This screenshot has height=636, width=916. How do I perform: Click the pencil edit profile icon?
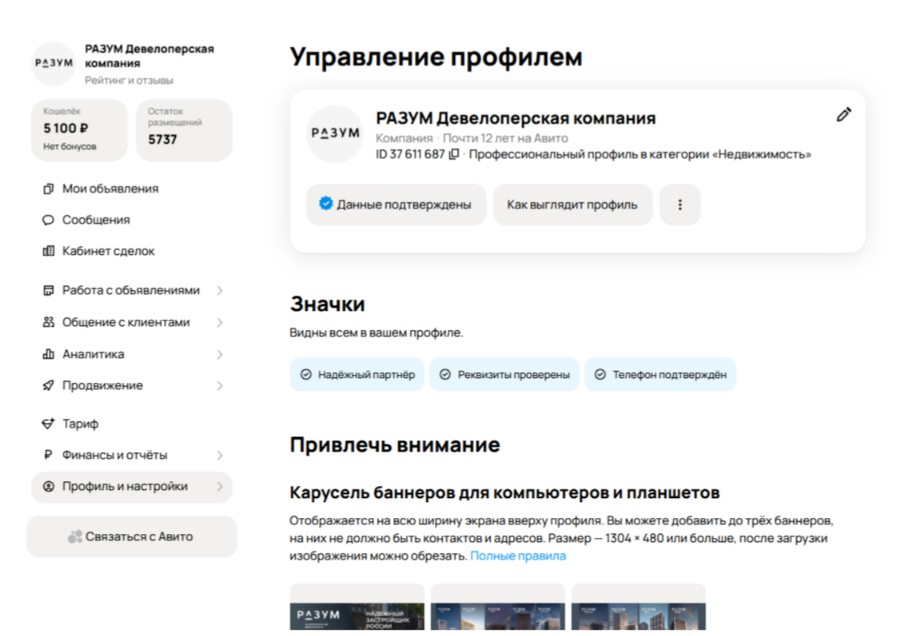click(844, 114)
